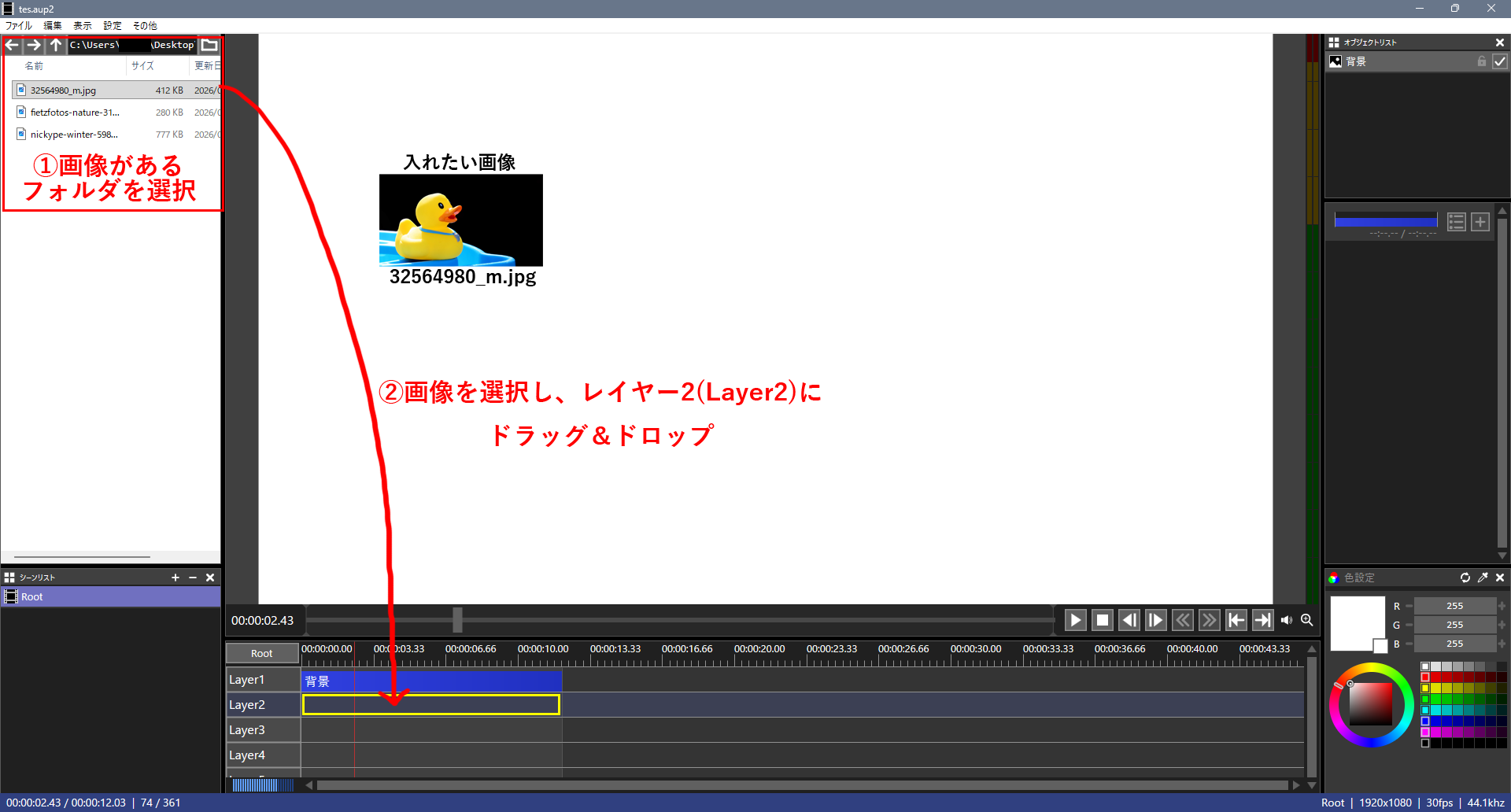Click the Root button above the layer list
The height and width of the screenshot is (812, 1511).
click(262, 653)
